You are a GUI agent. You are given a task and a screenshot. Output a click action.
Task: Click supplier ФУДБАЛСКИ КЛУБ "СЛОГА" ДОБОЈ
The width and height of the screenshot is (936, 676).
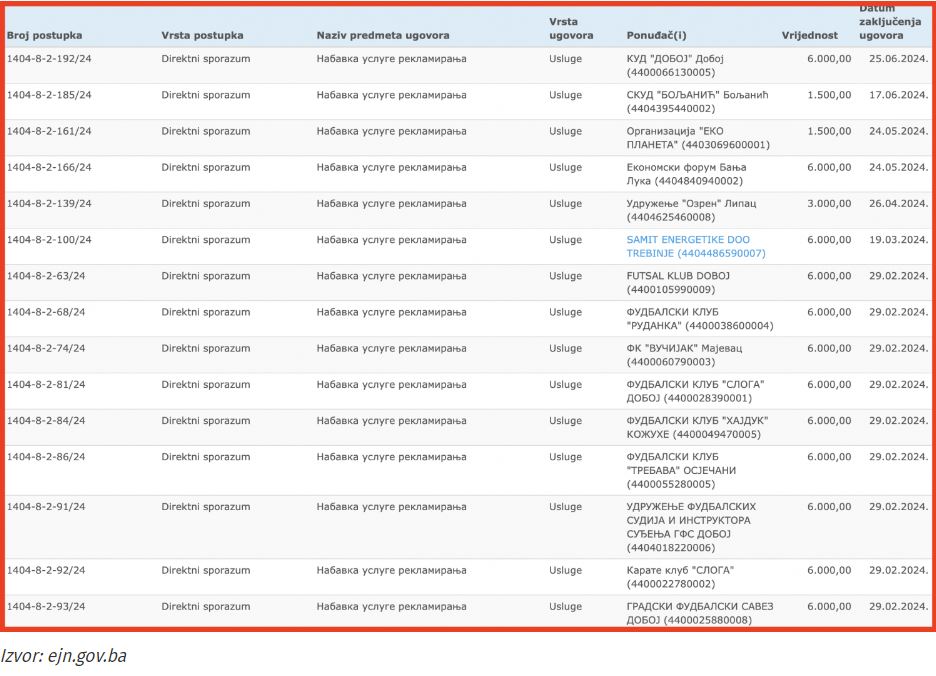[x=695, y=392]
